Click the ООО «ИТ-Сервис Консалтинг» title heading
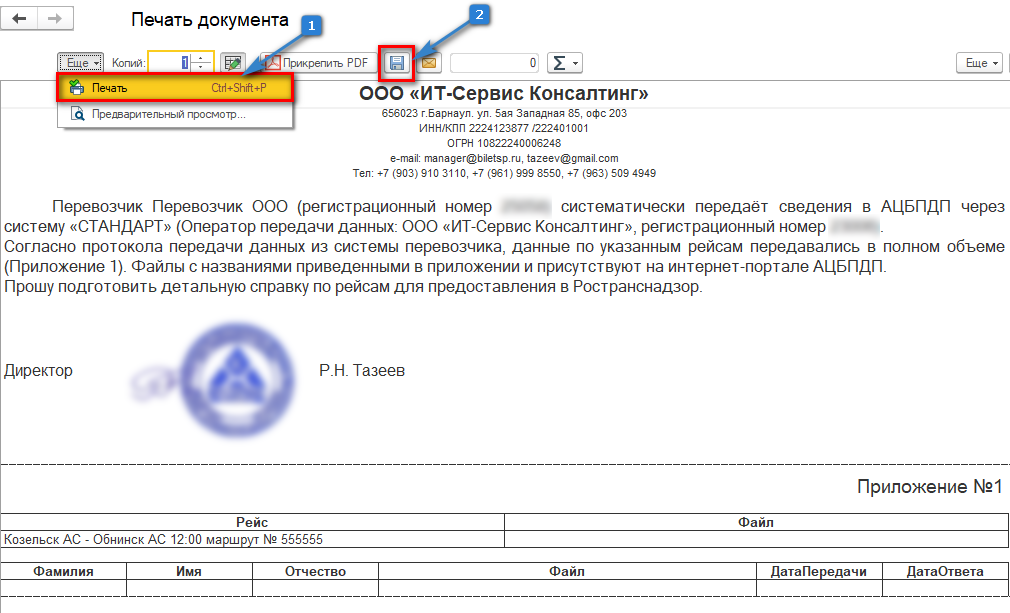Viewport: 1010px width, 613px height. click(x=504, y=94)
